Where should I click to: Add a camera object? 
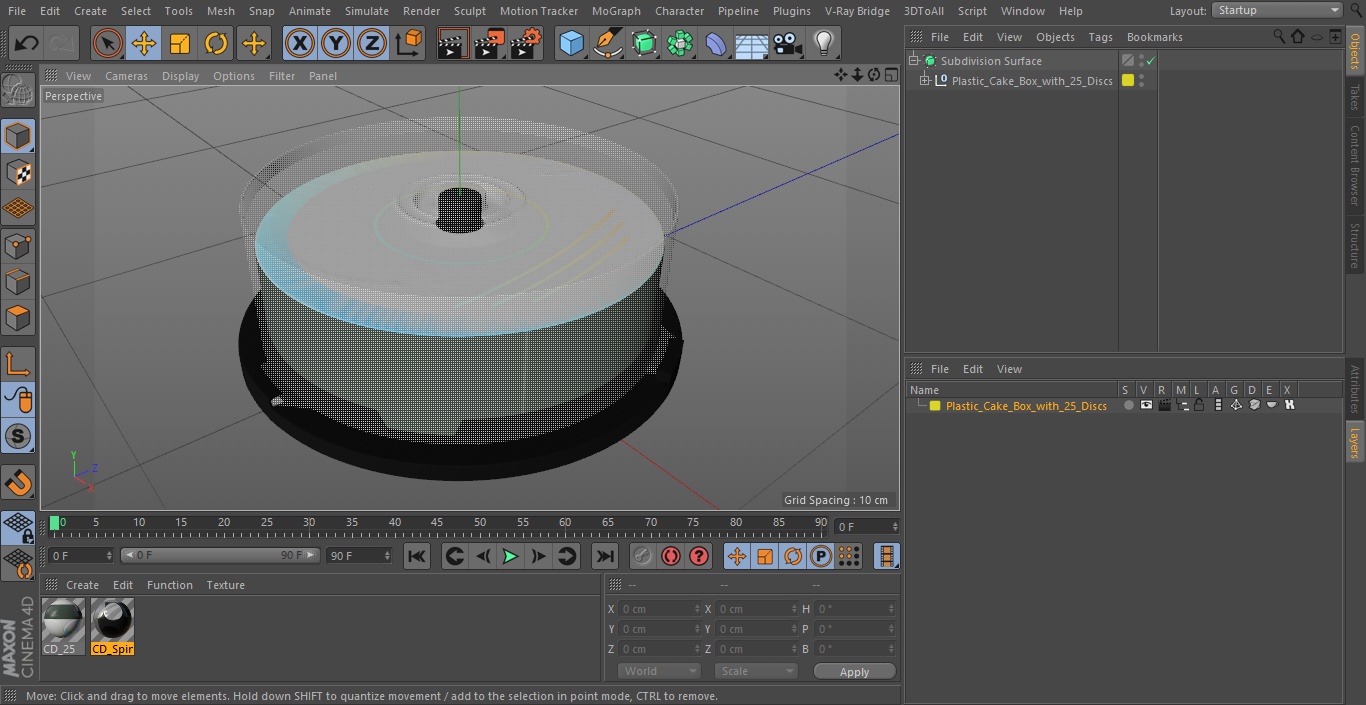pyautogui.click(x=788, y=43)
